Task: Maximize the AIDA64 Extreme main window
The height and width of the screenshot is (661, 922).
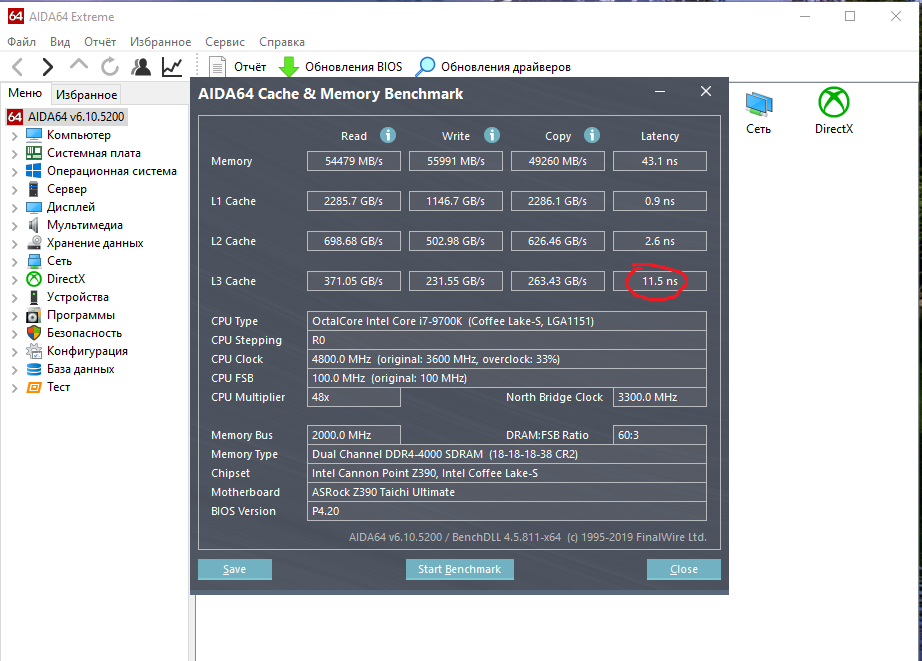Action: (x=850, y=16)
